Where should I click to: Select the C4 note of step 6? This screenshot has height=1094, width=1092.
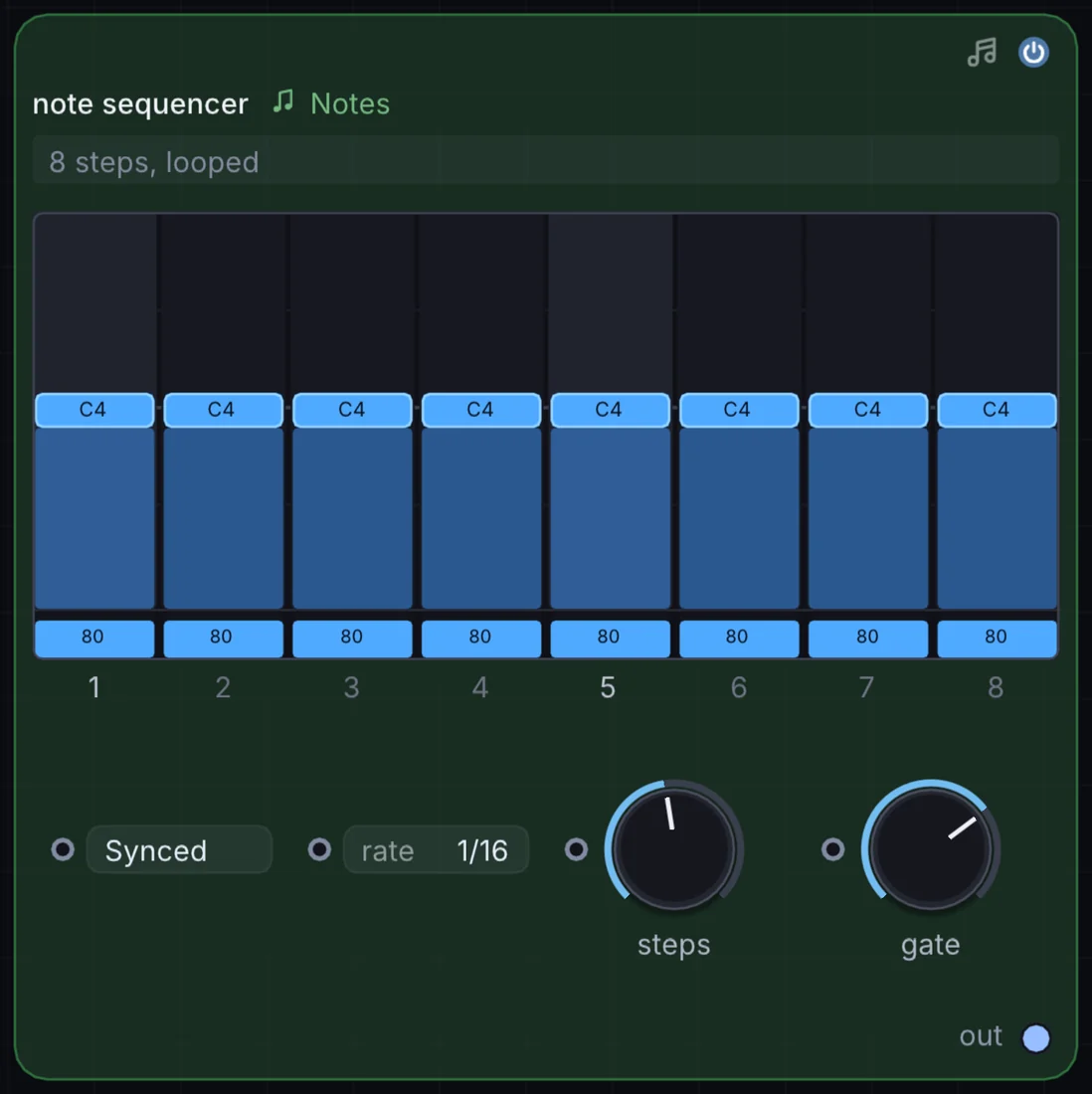[739, 410]
